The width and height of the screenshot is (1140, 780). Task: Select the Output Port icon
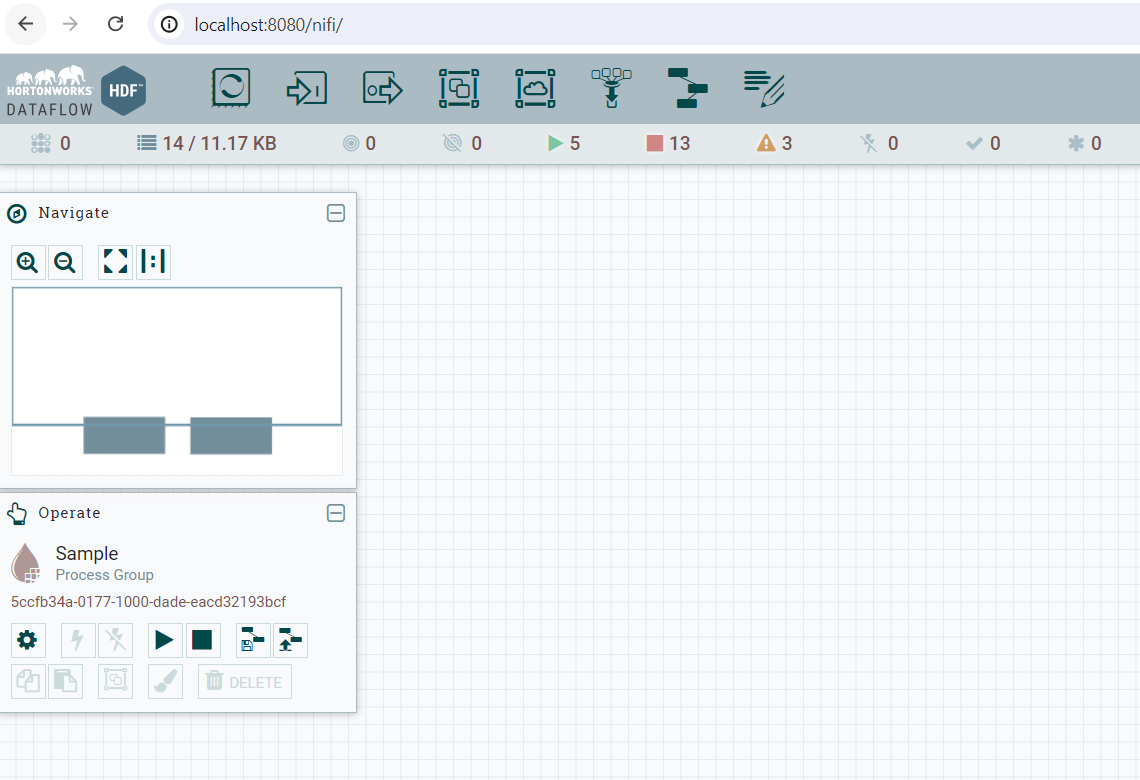(382, 89)
